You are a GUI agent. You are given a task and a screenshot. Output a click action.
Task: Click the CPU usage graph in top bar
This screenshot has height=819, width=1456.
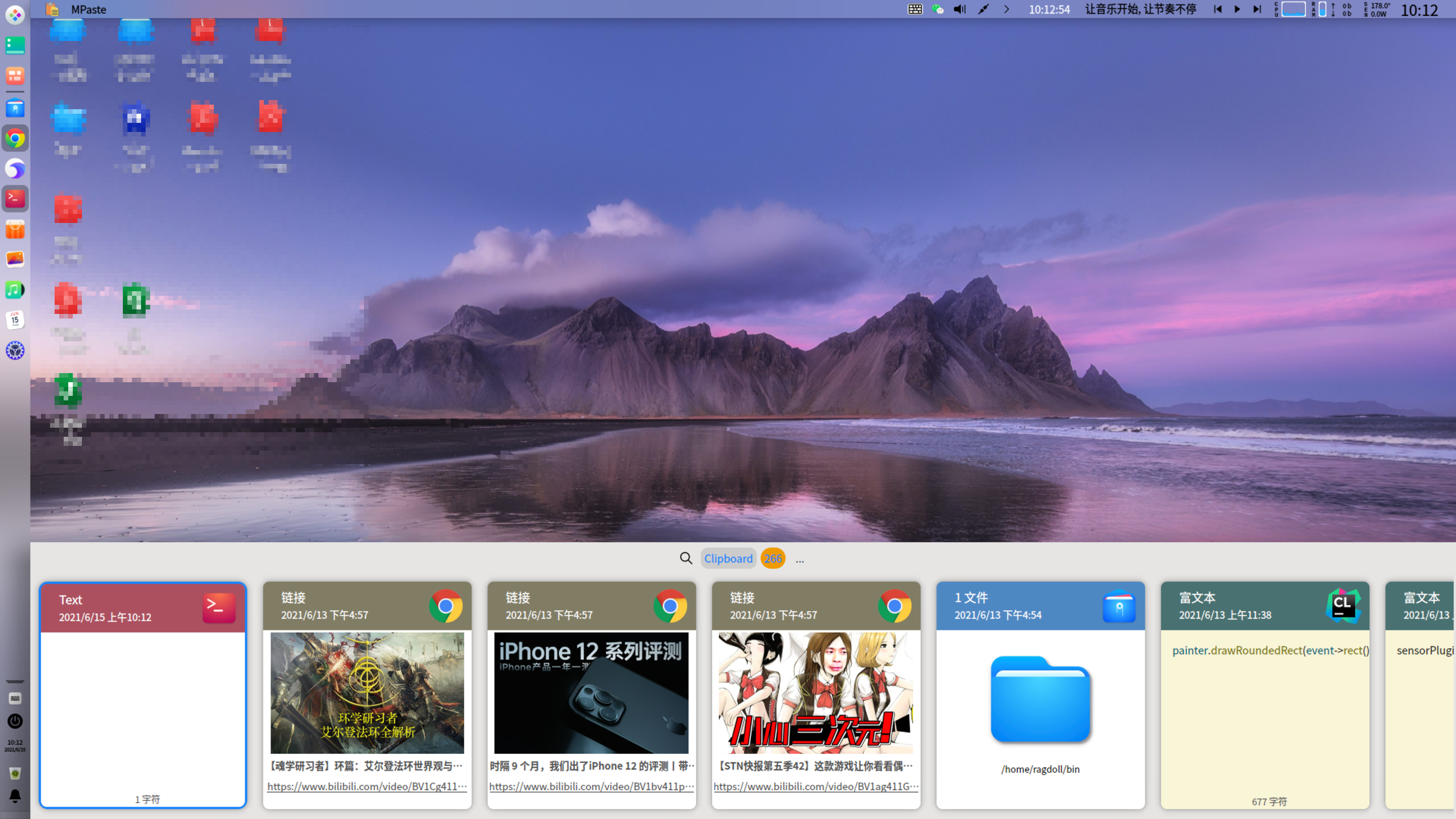coord(1293,9)
